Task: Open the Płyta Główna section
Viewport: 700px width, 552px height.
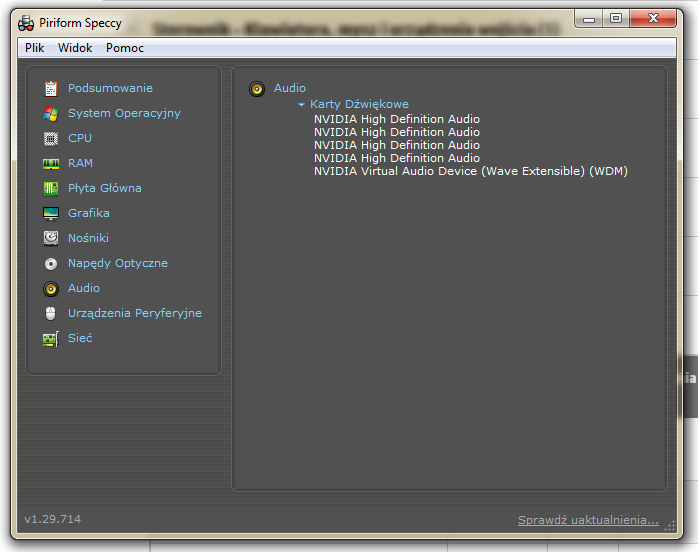Action: [x=105, y=188]
